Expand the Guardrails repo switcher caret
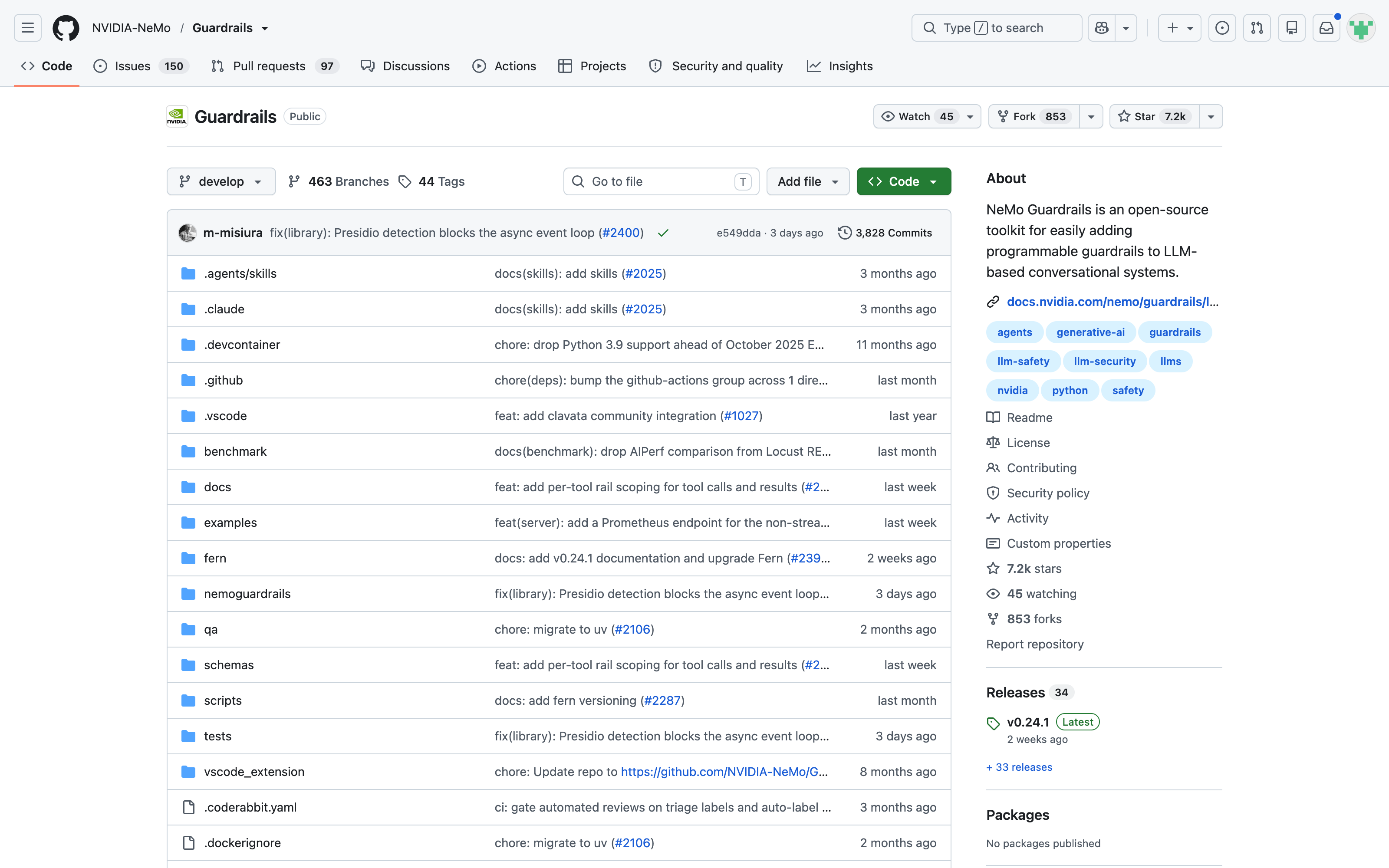The image size is (1389, 868). coord(265,28)
